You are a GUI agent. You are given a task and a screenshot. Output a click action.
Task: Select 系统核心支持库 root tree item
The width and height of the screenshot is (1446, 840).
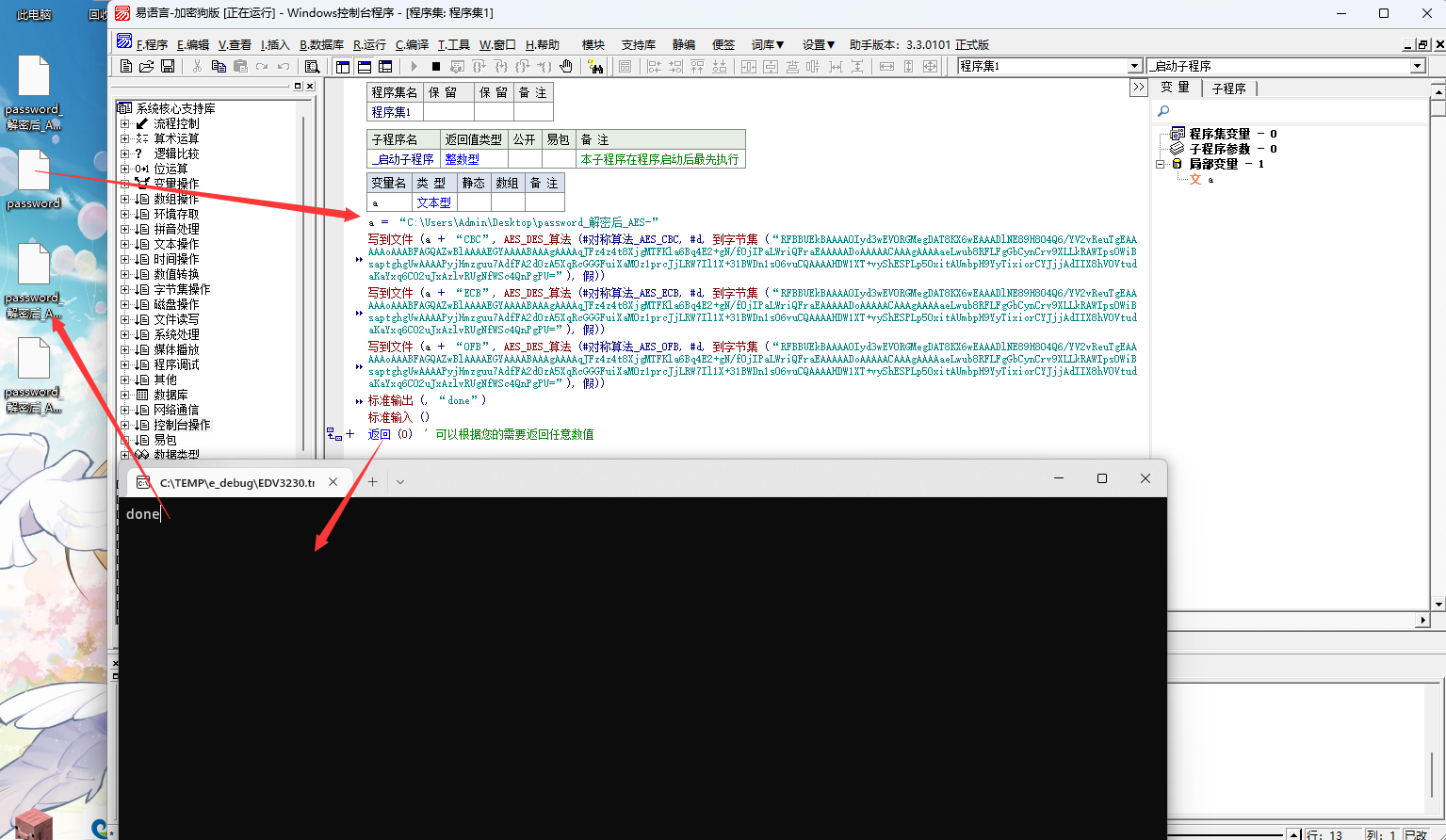coord(175,108)
